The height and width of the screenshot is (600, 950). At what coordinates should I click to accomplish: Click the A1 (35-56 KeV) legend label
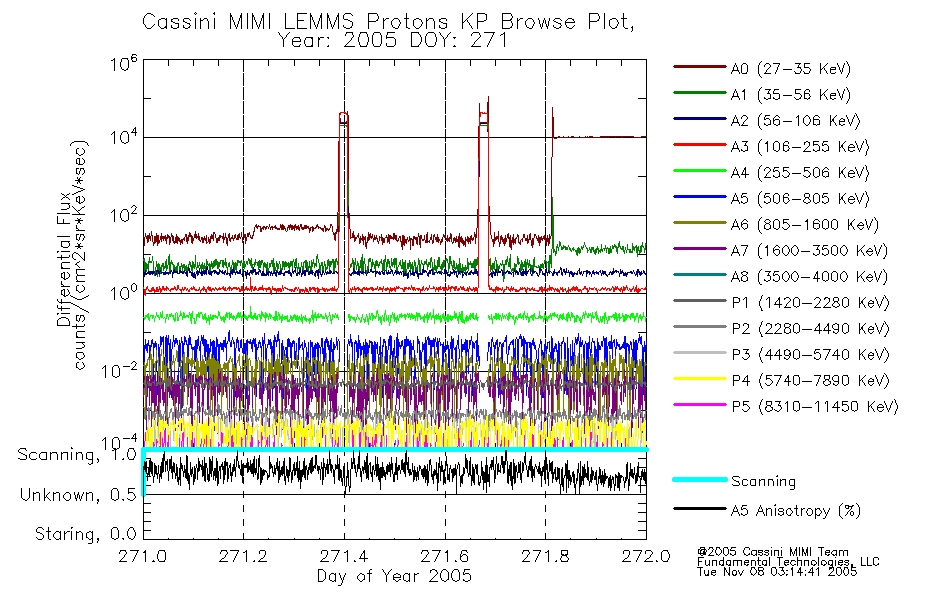pyautogui.click(x=791, y=95)
